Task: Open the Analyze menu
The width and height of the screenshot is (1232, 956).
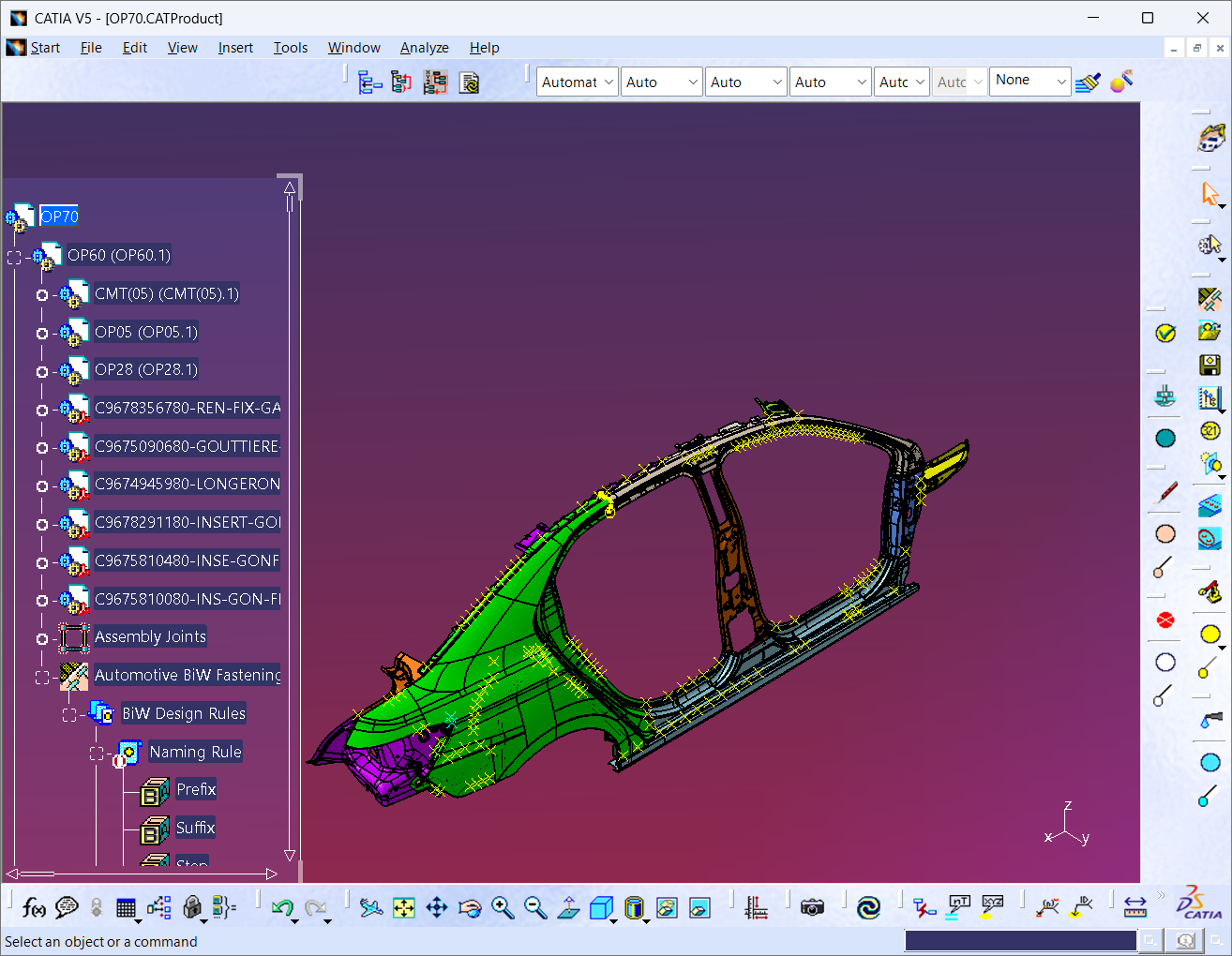Action: (x=424, y=48)
